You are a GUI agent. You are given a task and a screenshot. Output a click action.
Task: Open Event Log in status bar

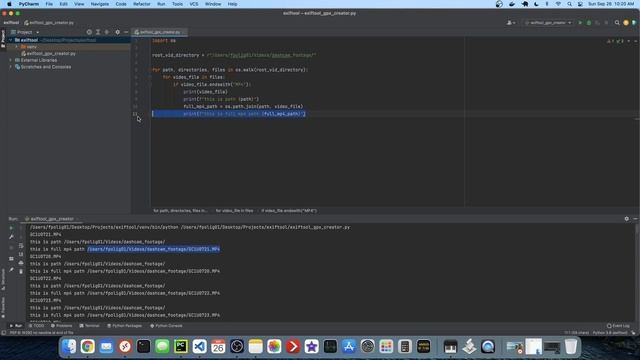(x=618, y=326)
